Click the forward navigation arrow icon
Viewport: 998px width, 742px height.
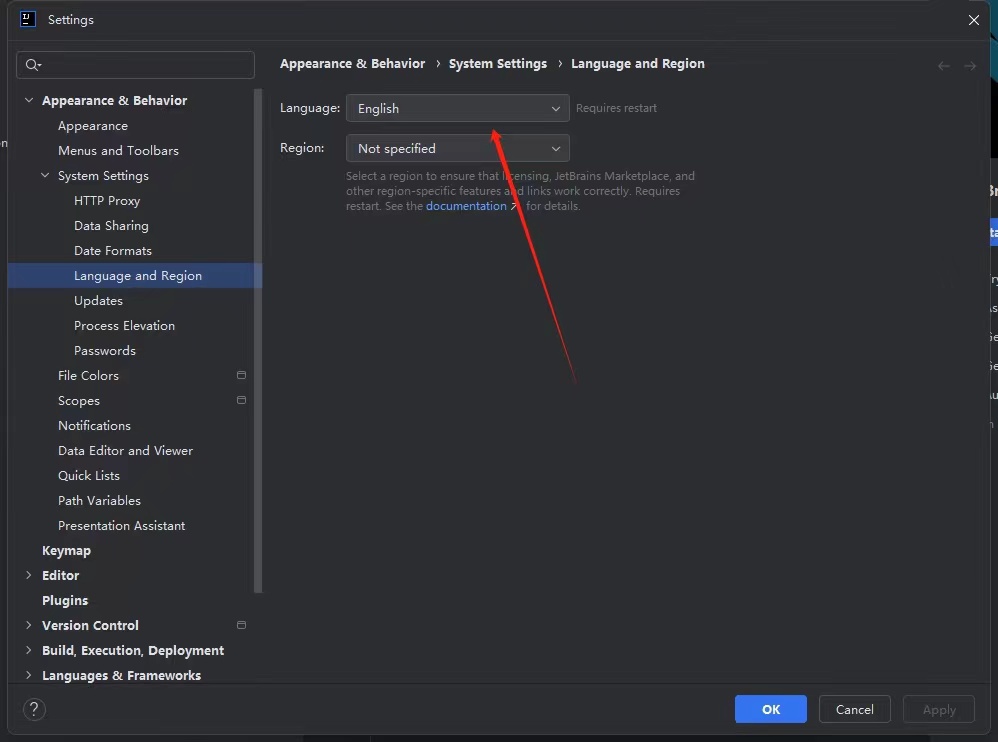(x=969, y=66)
